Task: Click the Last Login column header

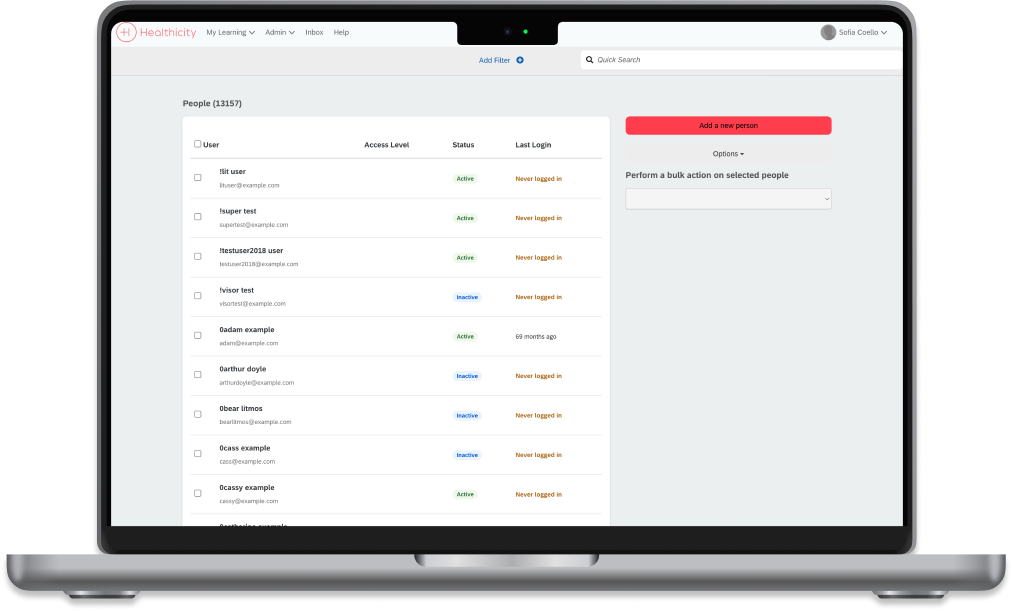Action: (x=533, y=145)
